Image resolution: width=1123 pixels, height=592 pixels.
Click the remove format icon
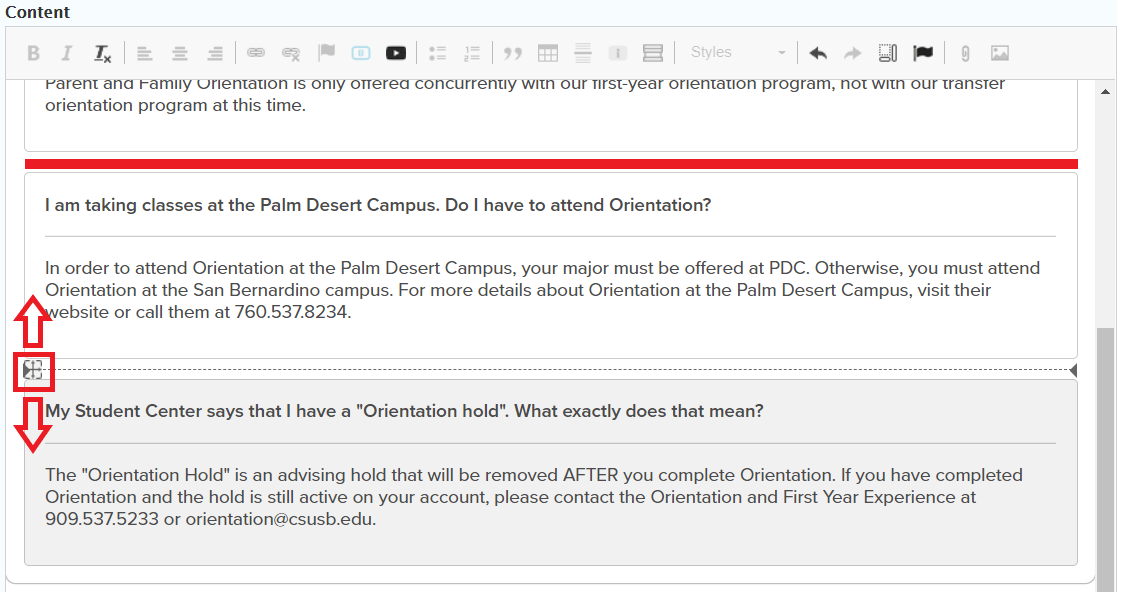tap(102, 53)
